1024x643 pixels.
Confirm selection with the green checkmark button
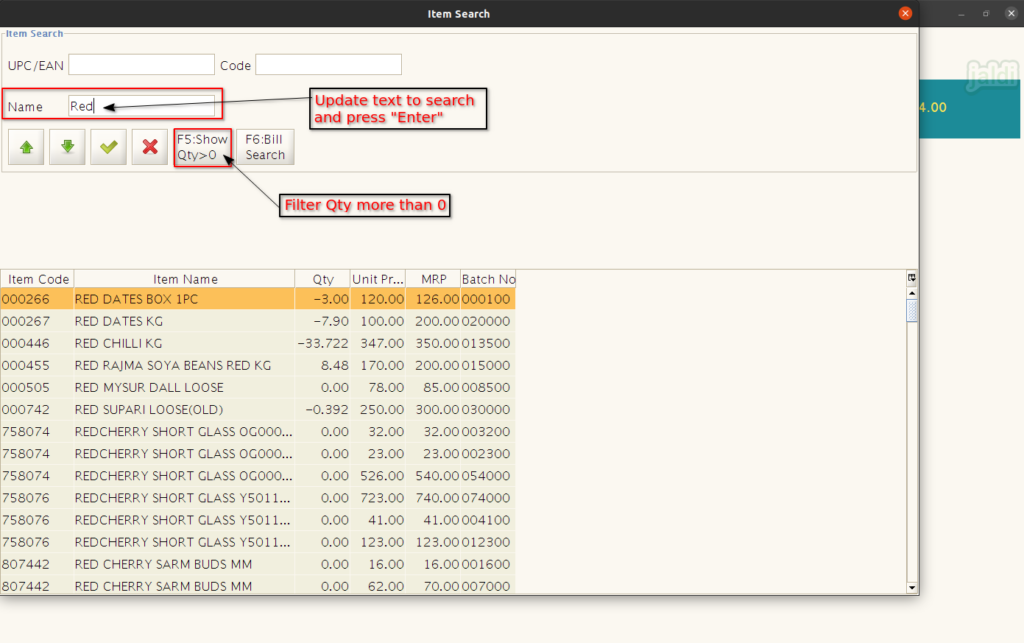point(108,147)
